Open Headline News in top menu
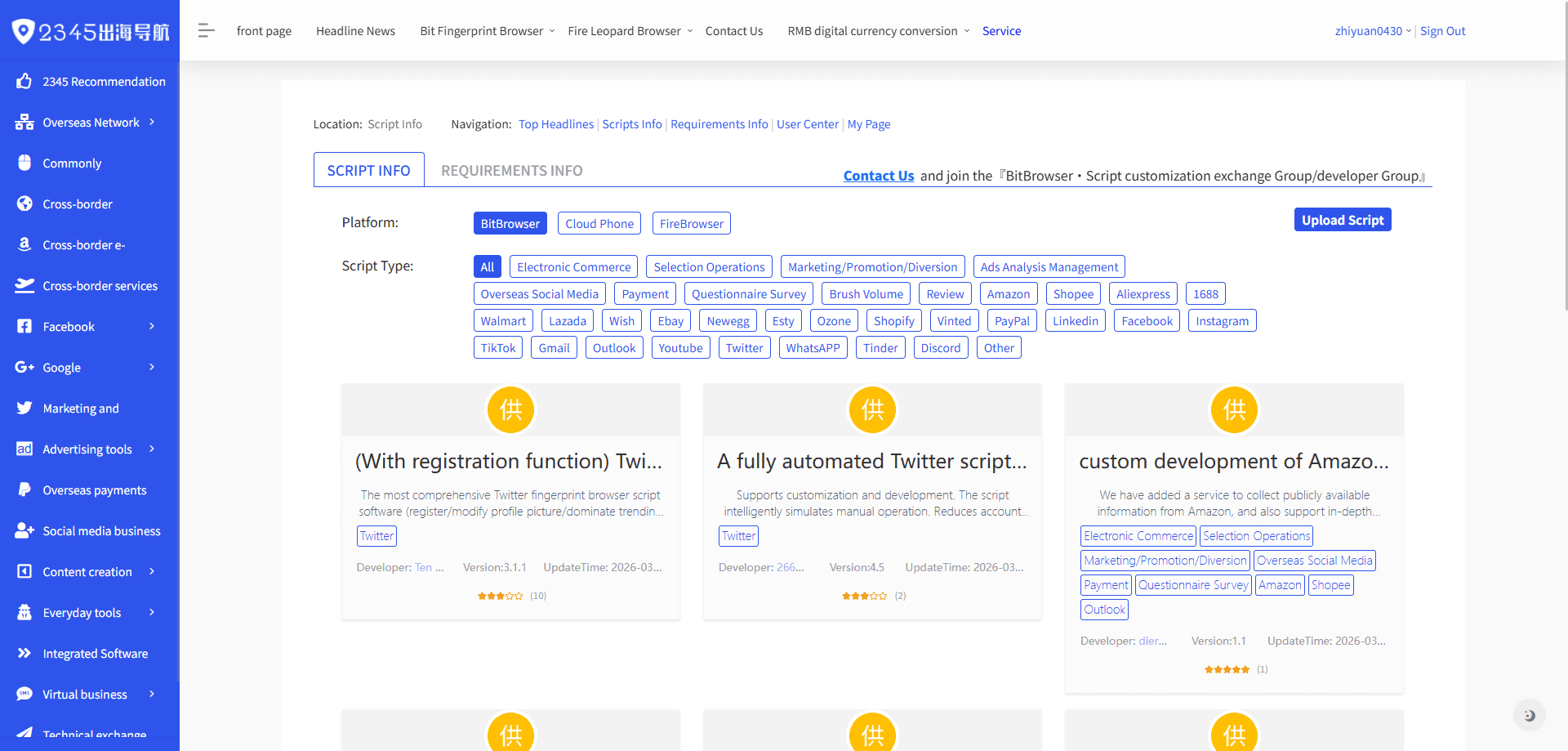 (x=355, y=31)
